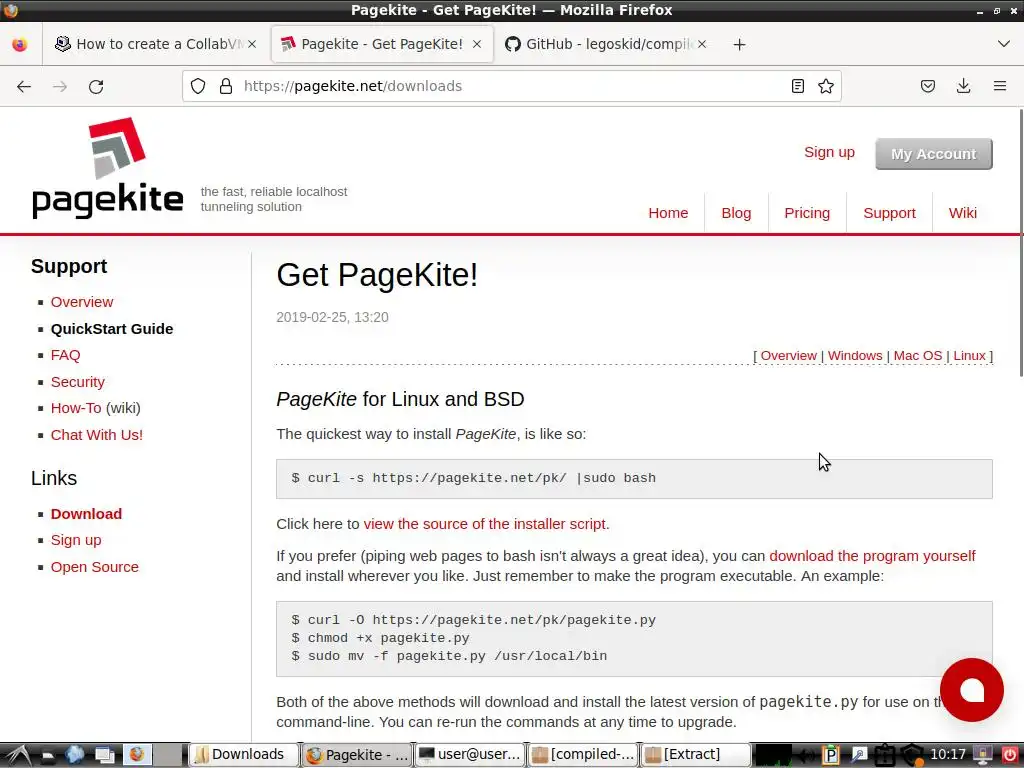This screenshot has height=768, width=1024.
Task: Jump to the Windows section link
Action: (855, 356)
